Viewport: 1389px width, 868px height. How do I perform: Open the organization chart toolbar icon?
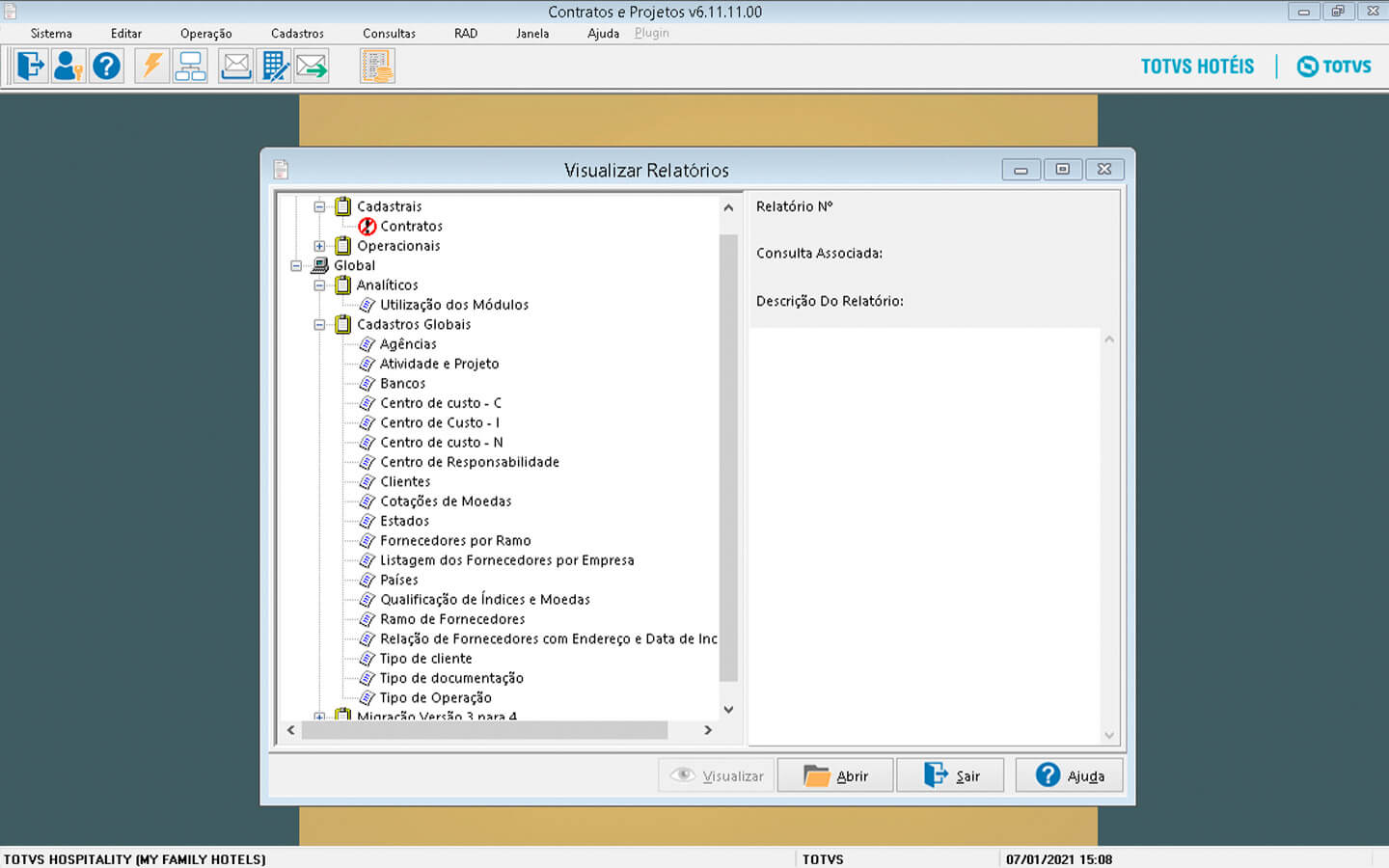pos(190,67)
